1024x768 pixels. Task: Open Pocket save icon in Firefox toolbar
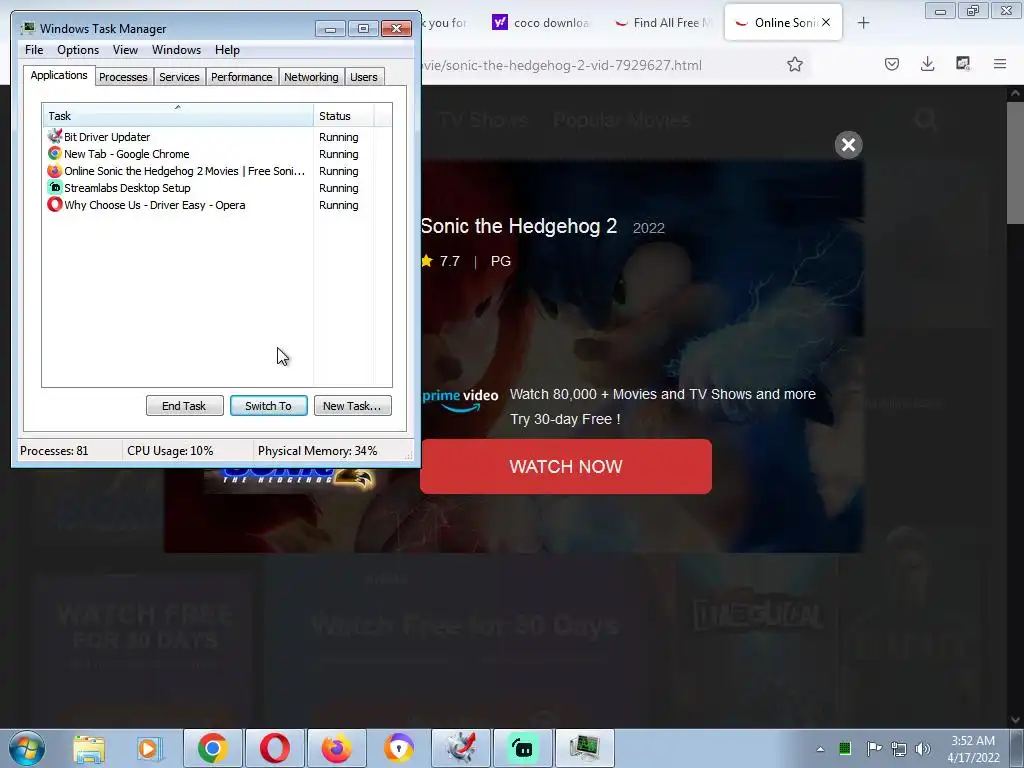pyautogui.click(x=892, y=64)
